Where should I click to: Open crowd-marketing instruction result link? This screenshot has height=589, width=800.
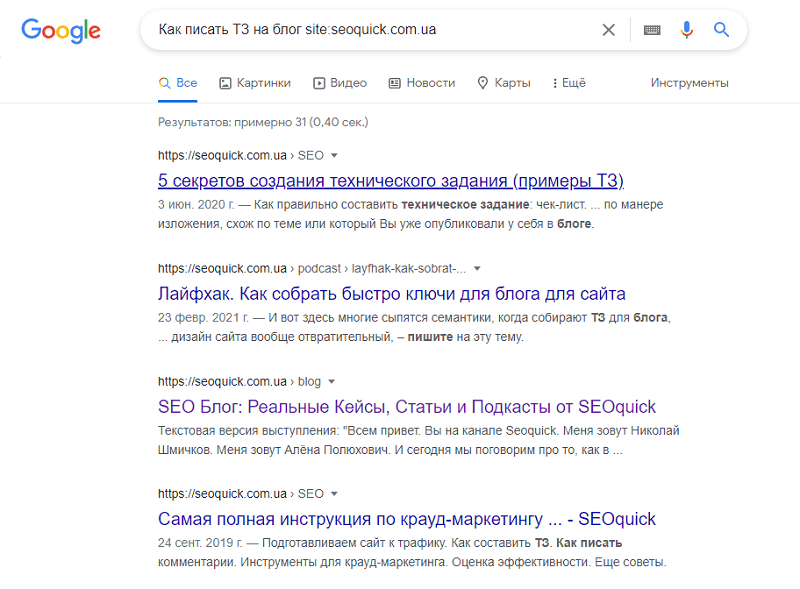click(x=406, y=519)
